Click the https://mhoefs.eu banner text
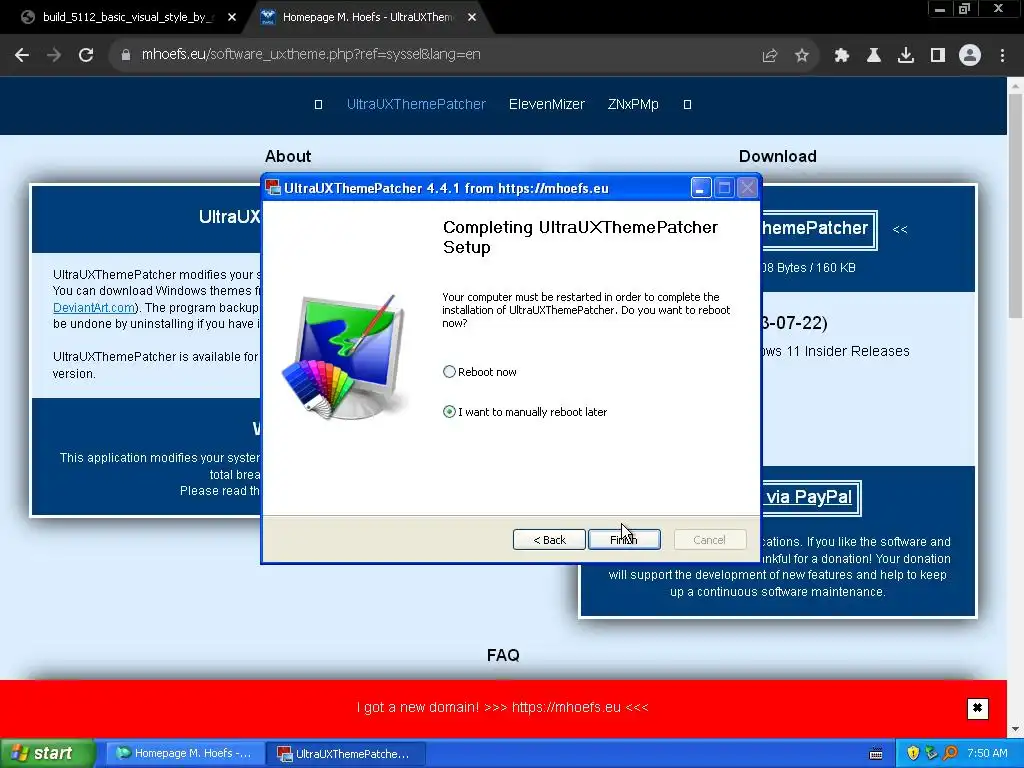Image resolution: width=1024 pixels, height=768 pixels. pyautogui.click(x=566, y=707)
